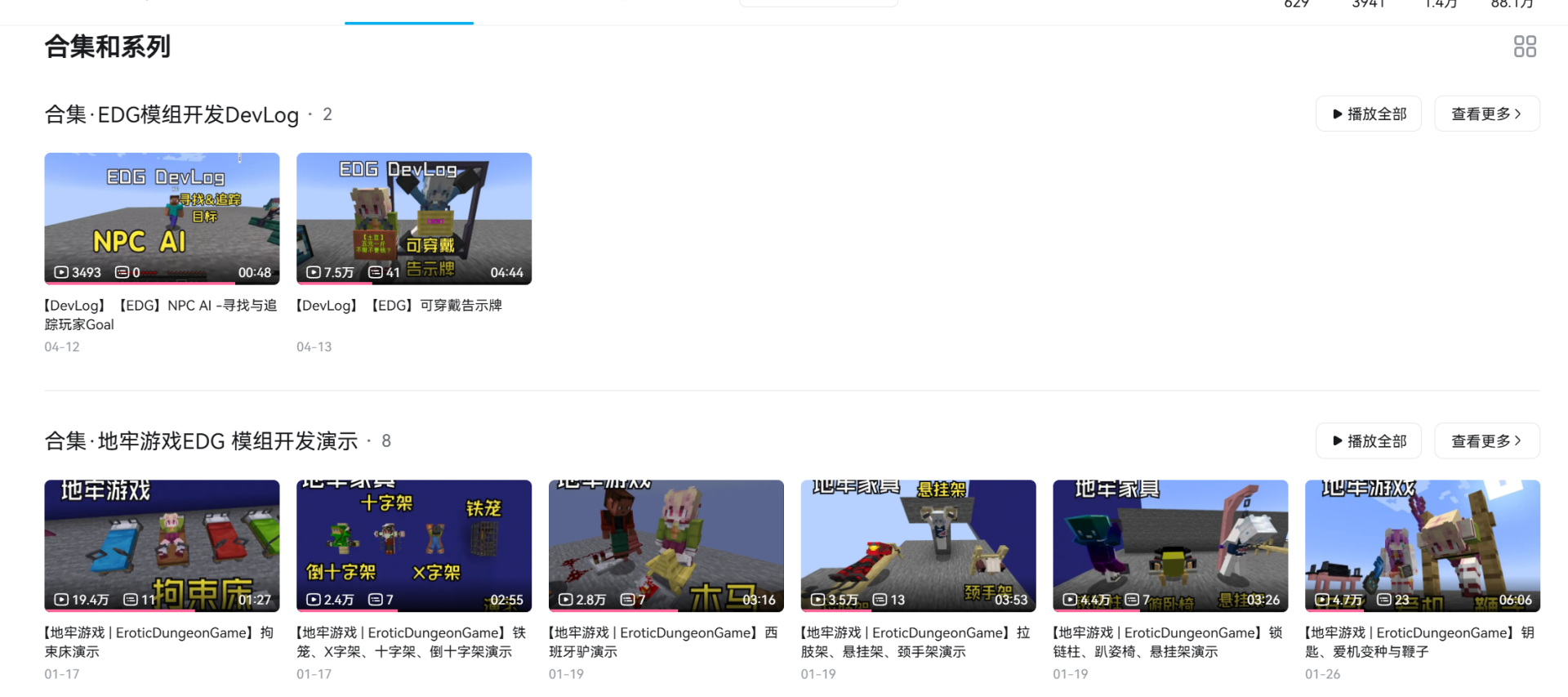The height and width of the screenshot is (697, 1568).
Task: Play all in EDG模组开发DevLog collection
Action: 1369,114
